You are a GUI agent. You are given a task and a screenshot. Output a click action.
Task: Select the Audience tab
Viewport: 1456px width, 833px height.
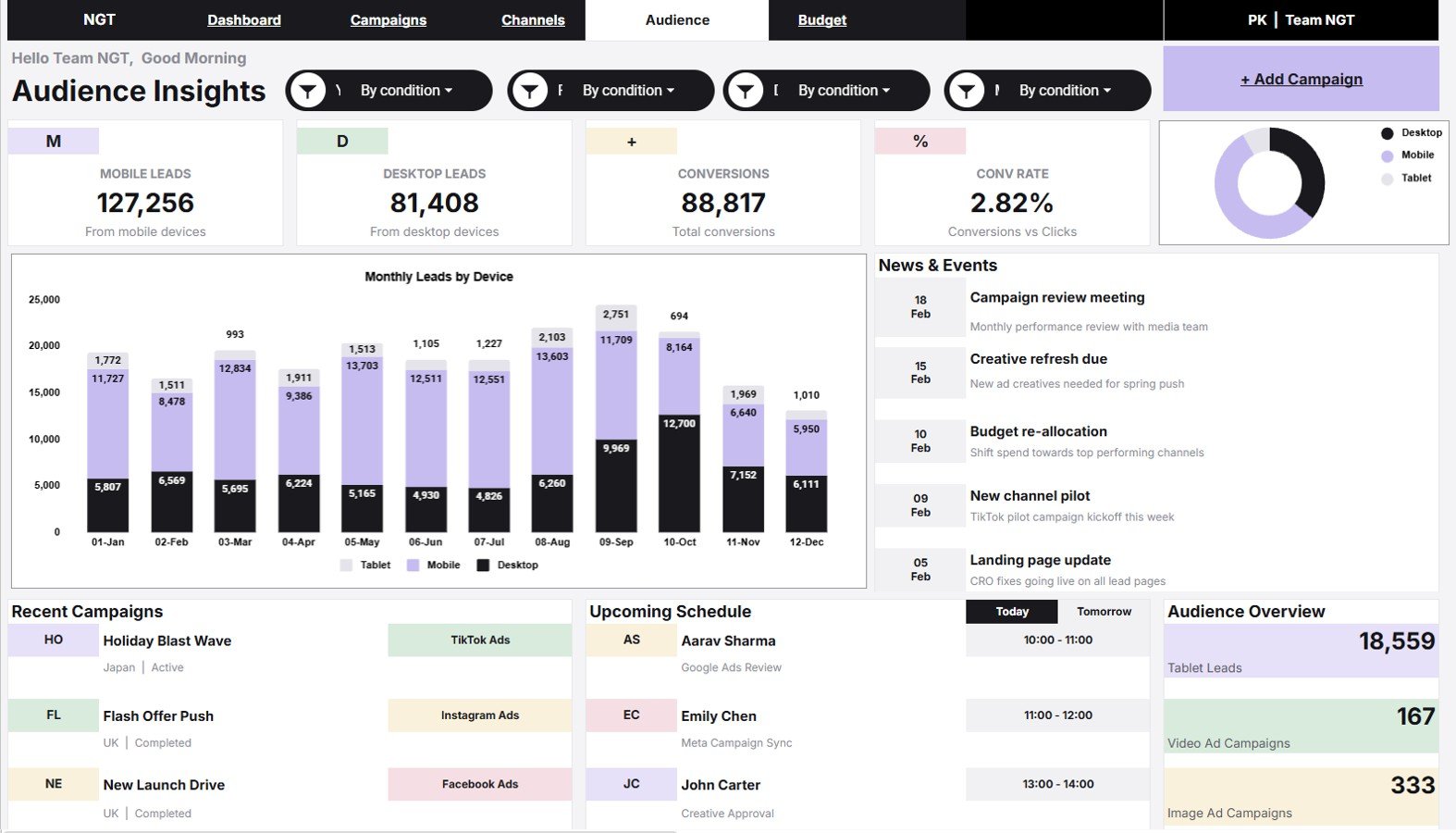point(677,20)
